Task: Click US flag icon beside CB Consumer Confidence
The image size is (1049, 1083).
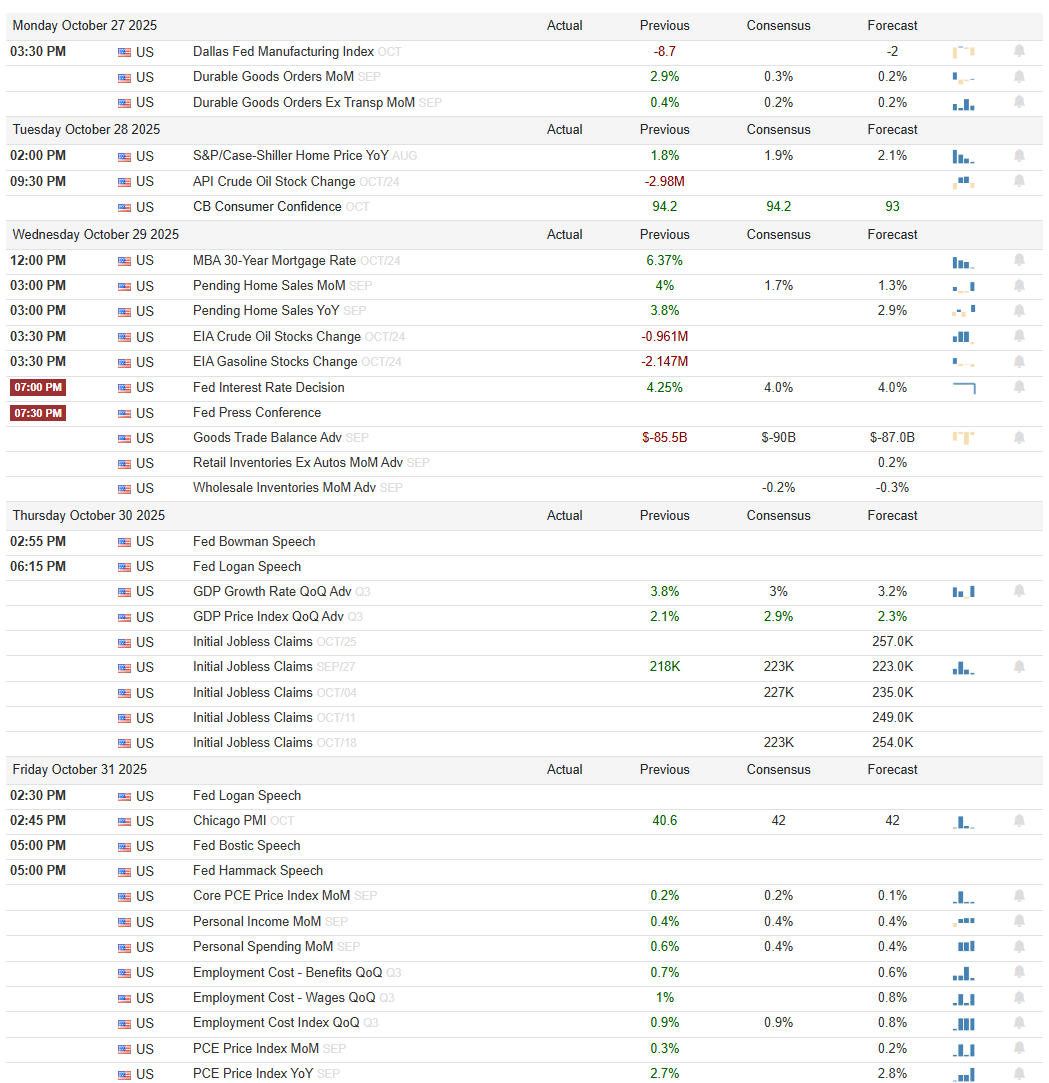Action: pyautogui.click(x=124, y=207)
